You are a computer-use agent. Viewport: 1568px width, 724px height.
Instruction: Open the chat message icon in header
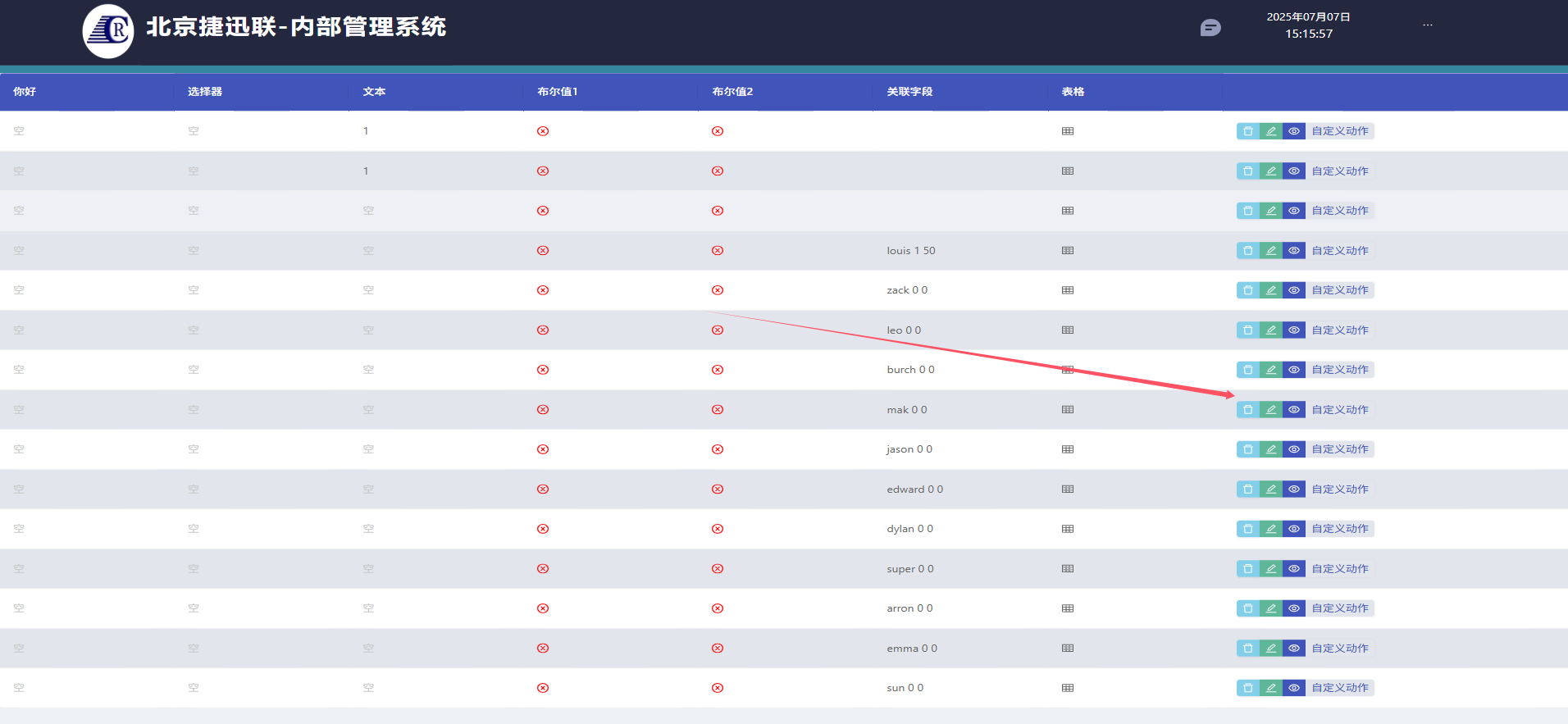[1210, 28]
